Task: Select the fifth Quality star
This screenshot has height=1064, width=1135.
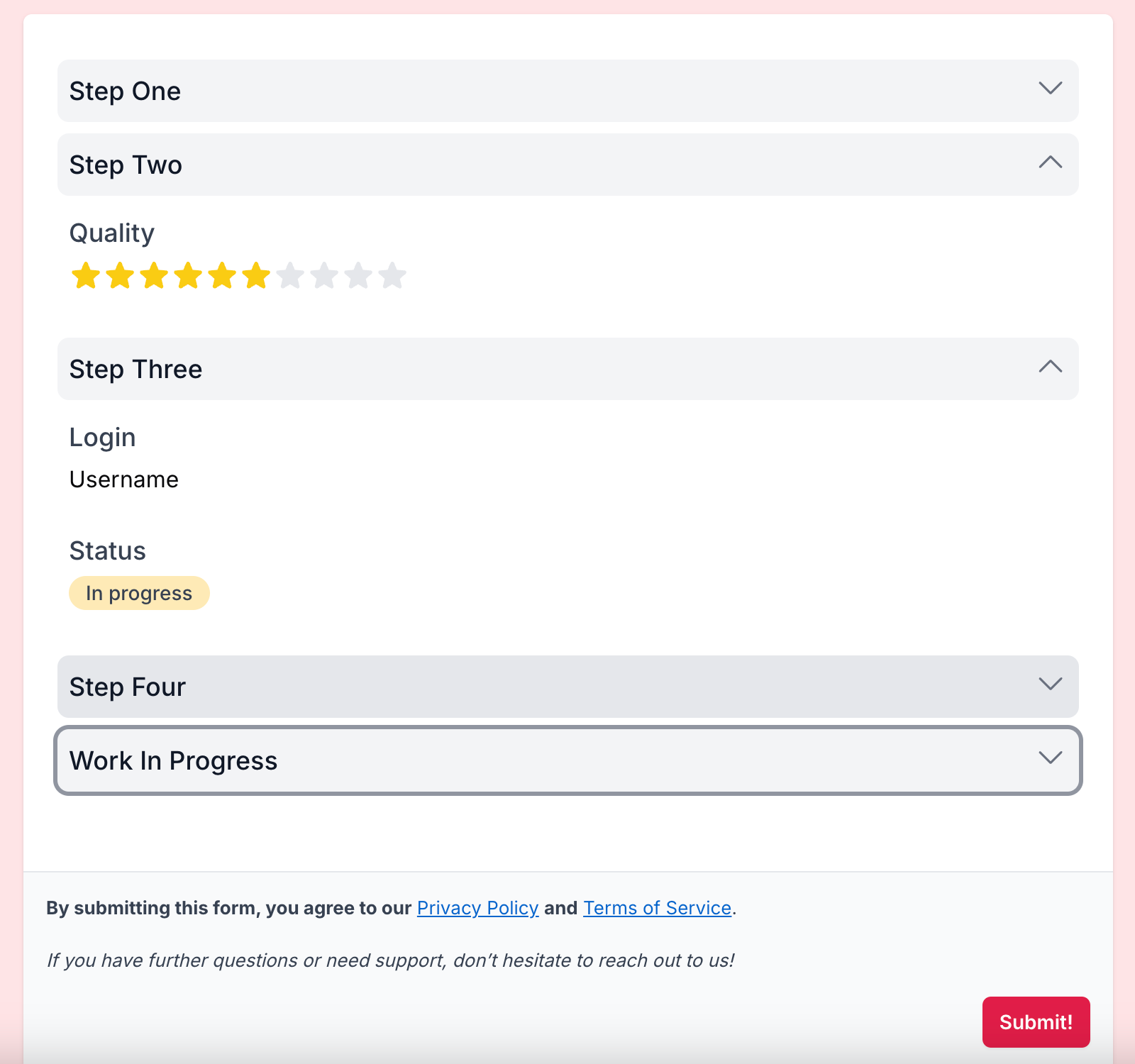Action: (222, 275)
